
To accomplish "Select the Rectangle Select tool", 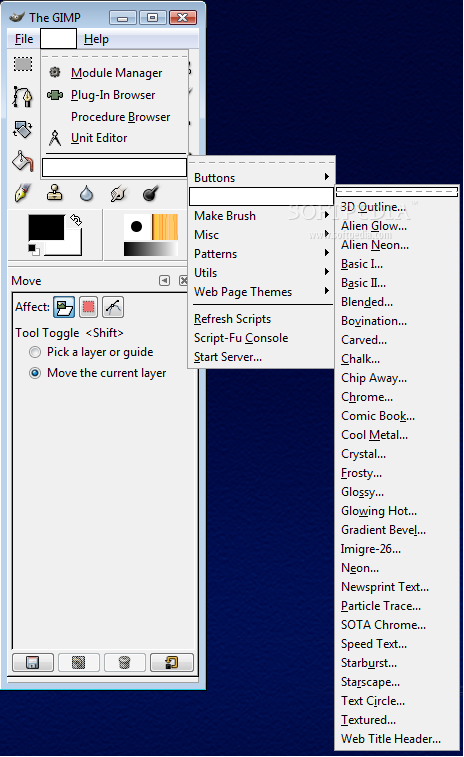I will (x=23, y=64).
